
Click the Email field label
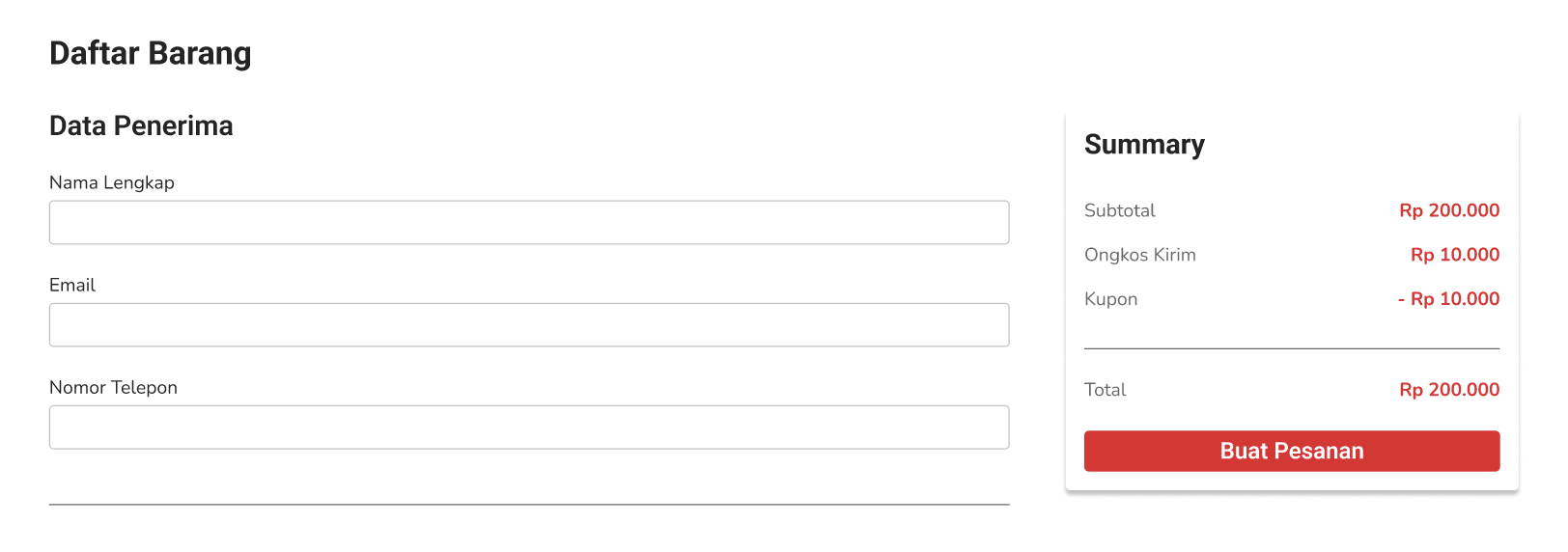tap(72, 285)
